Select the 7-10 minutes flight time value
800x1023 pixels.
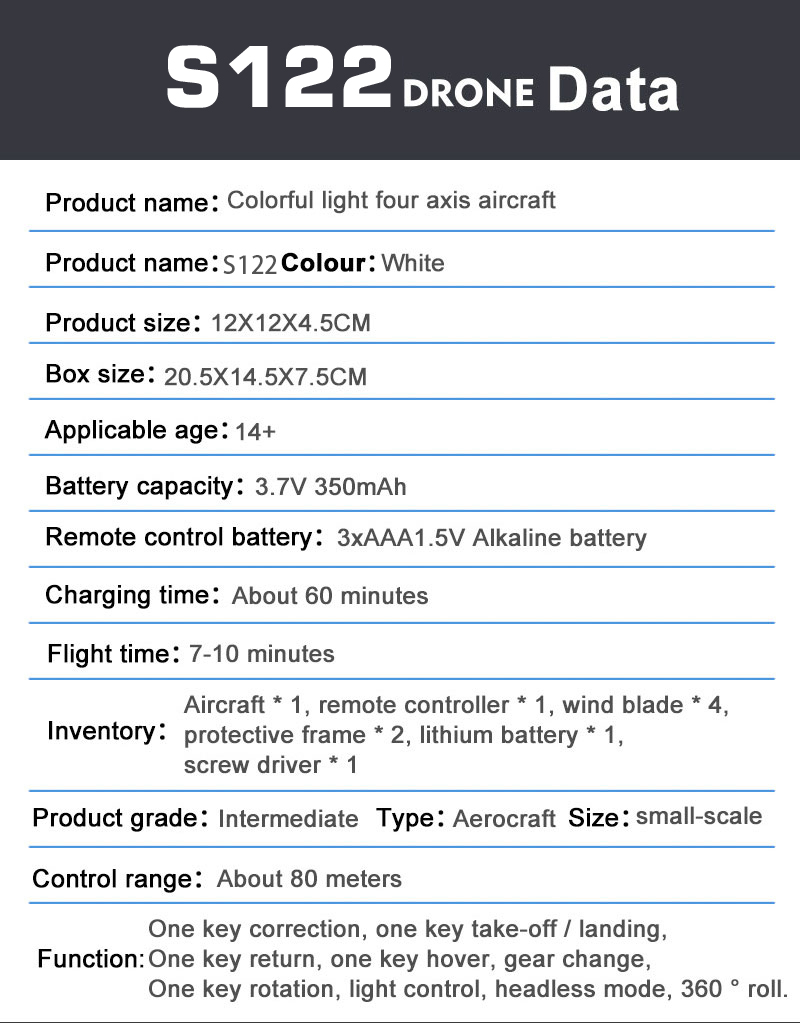(x=262, y=654)
